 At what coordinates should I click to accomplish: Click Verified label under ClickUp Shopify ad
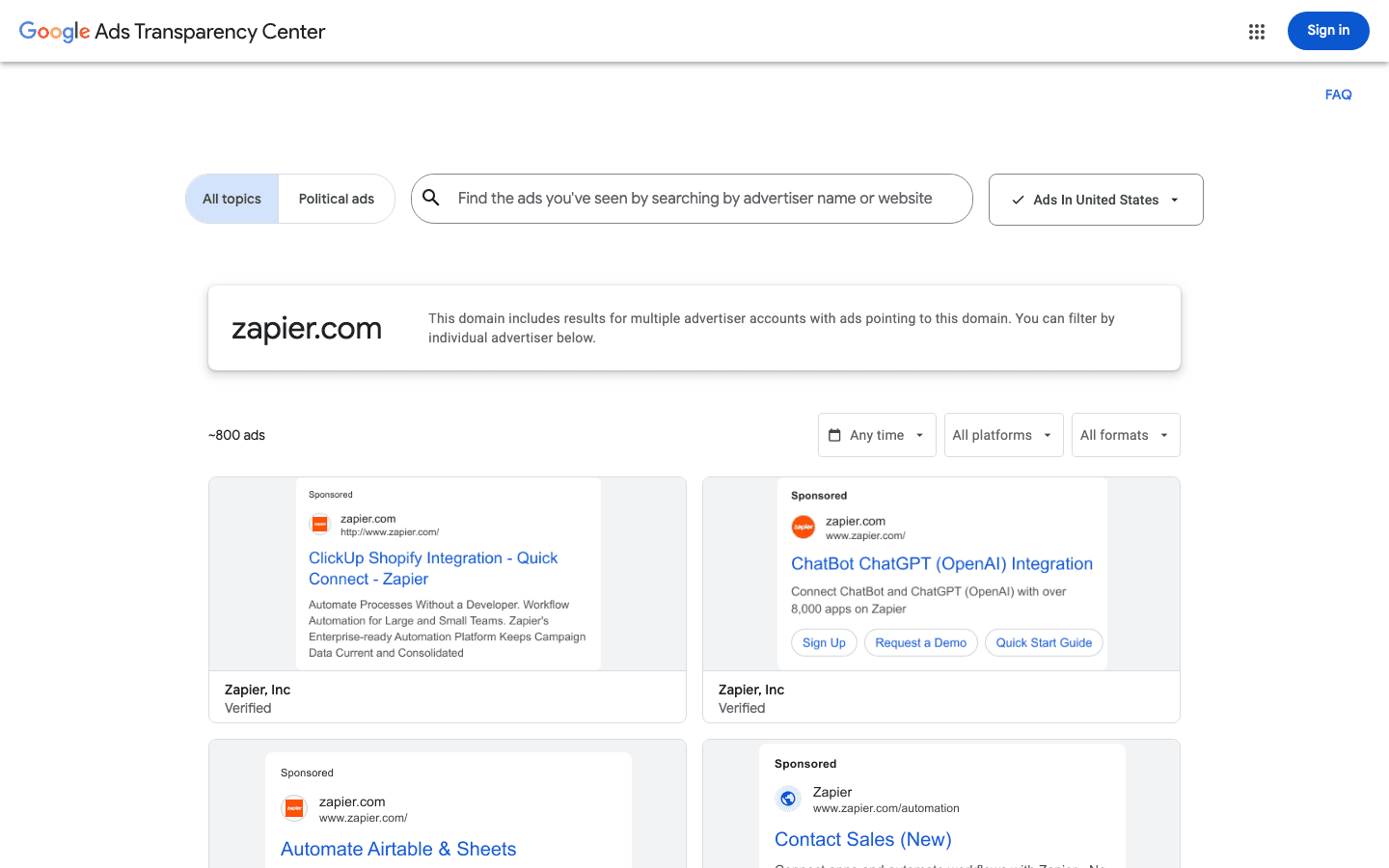click(x=248, y=708)
